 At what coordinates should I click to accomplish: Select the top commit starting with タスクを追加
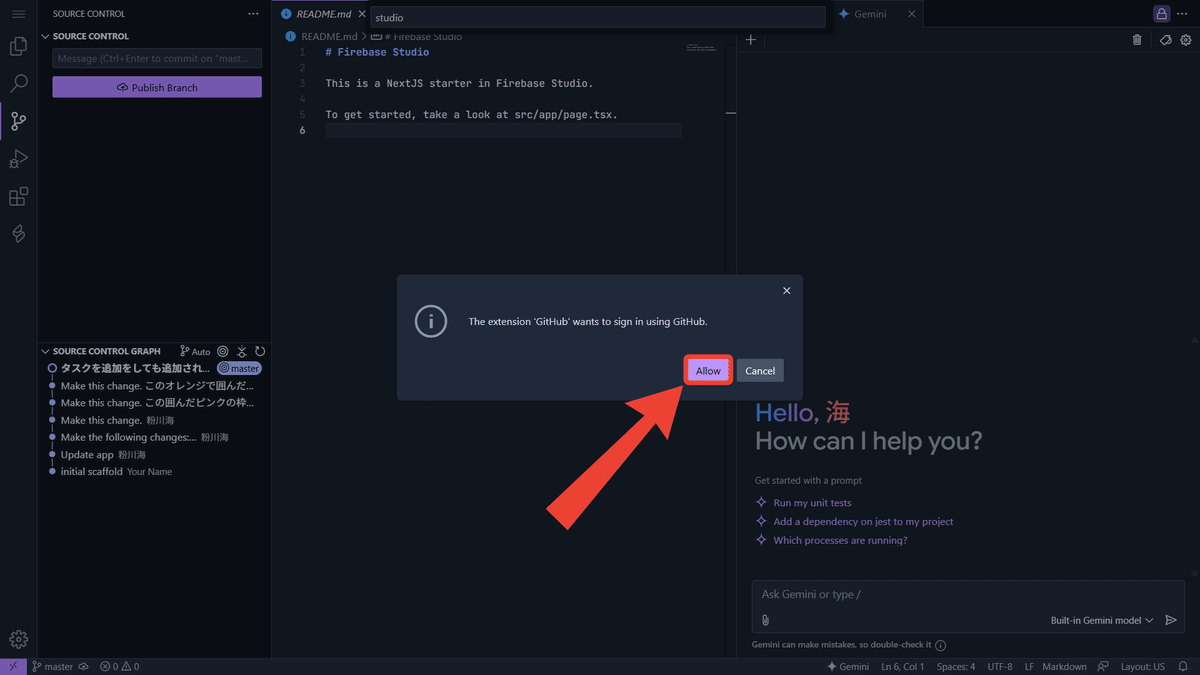coord(154,368)
